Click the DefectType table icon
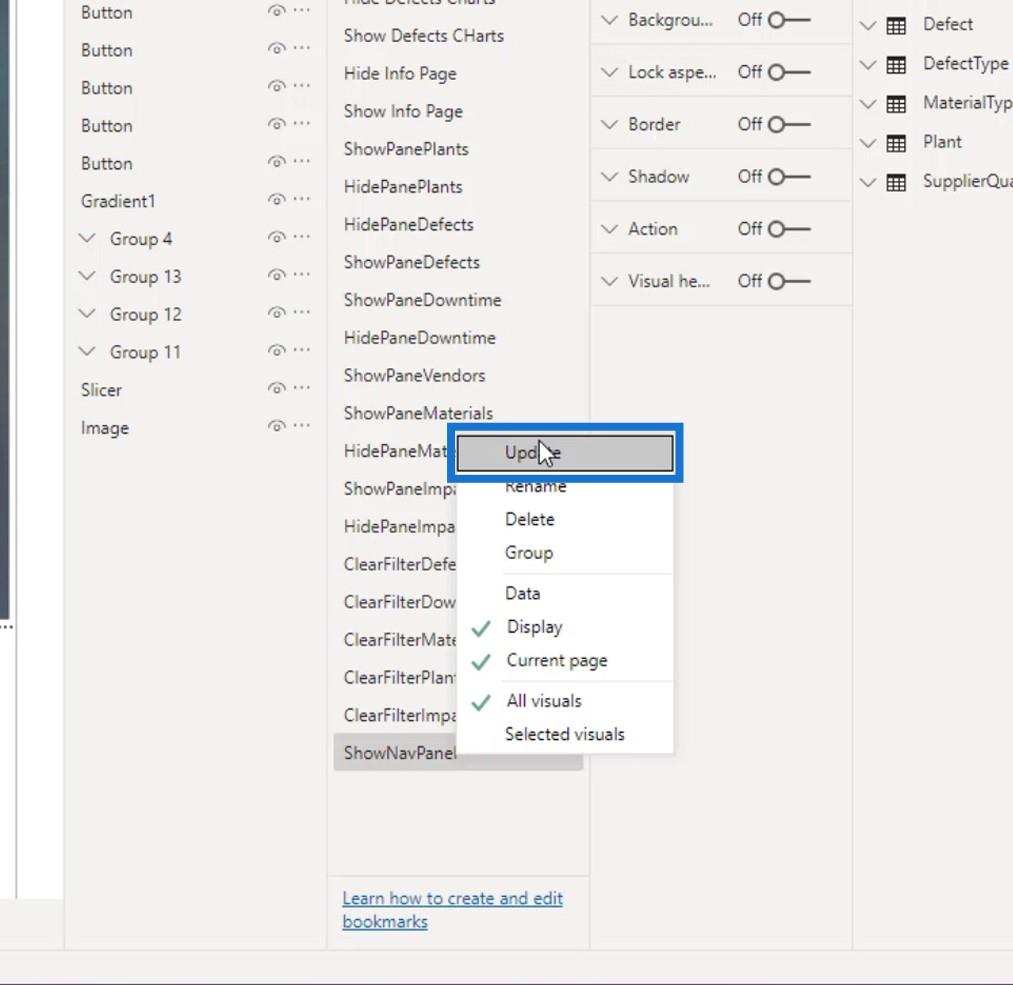This screenshot has width=1013, height=985. tap(896, 65)
